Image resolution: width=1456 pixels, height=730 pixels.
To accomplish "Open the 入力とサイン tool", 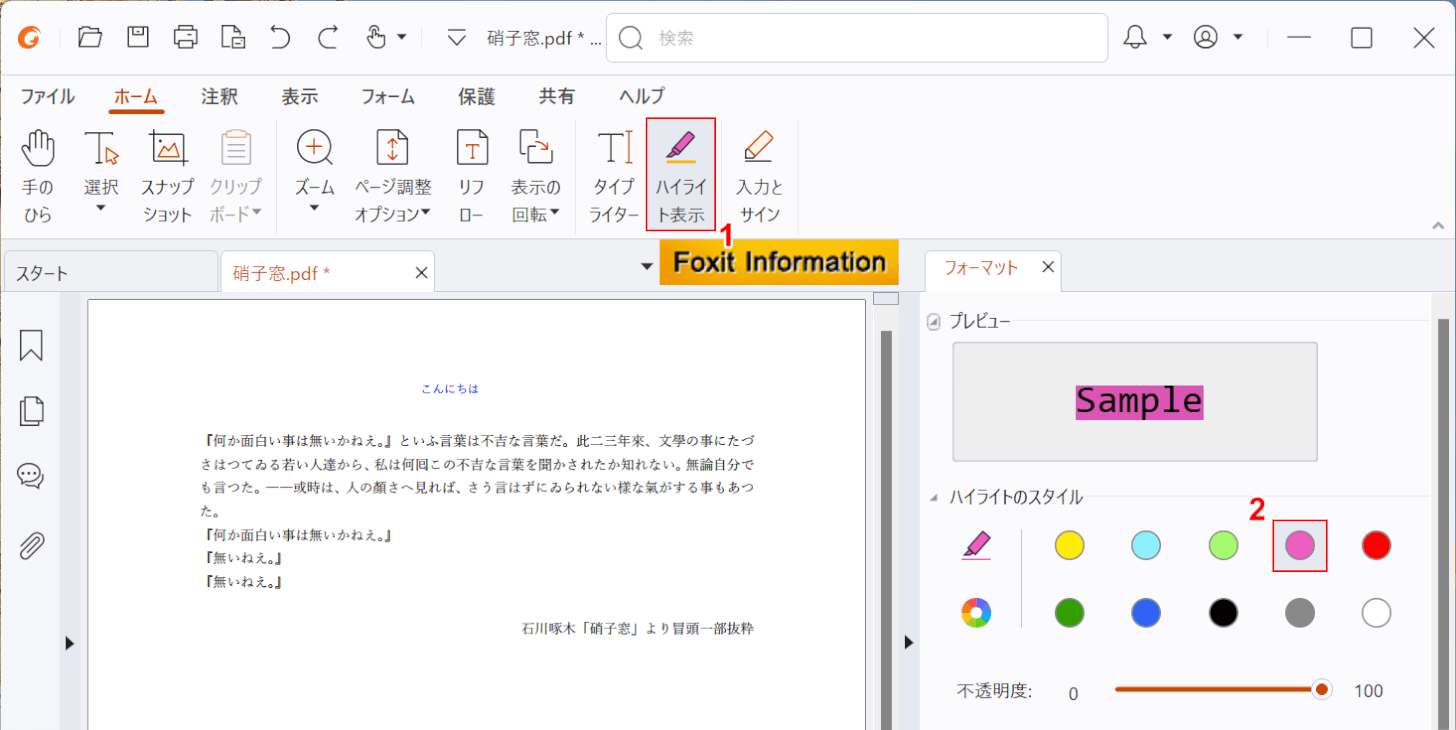I will (x=759, y=176).
